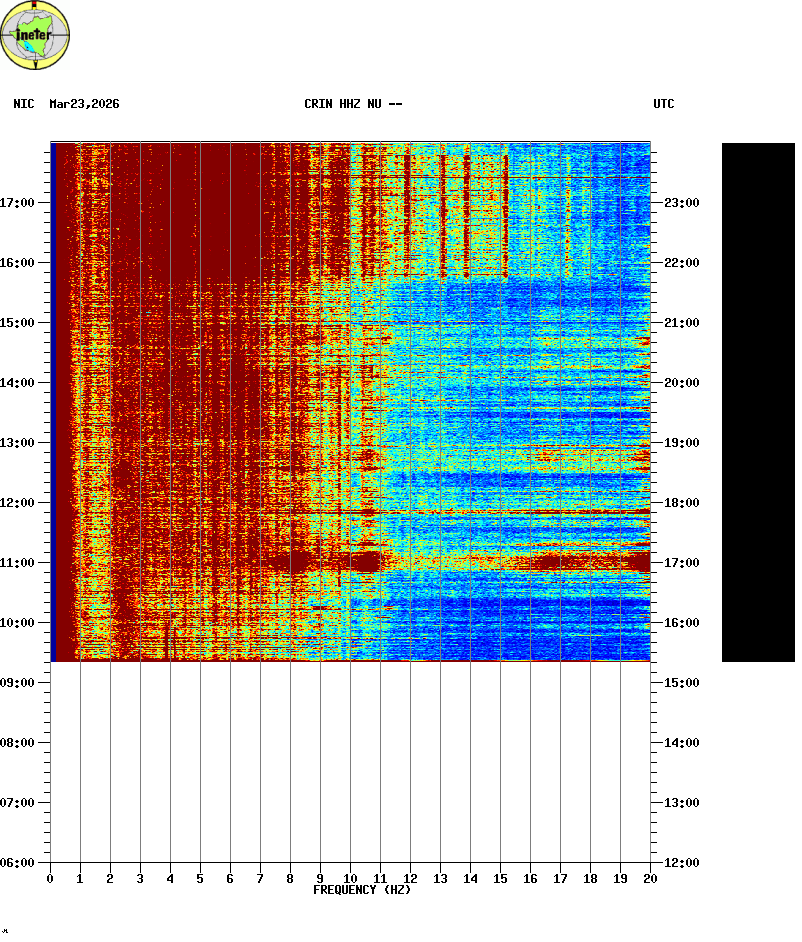Viewport: 802px width, 942px height.
Task: Click the 23:00 UTC tick label
Action: tap(680, 203)
